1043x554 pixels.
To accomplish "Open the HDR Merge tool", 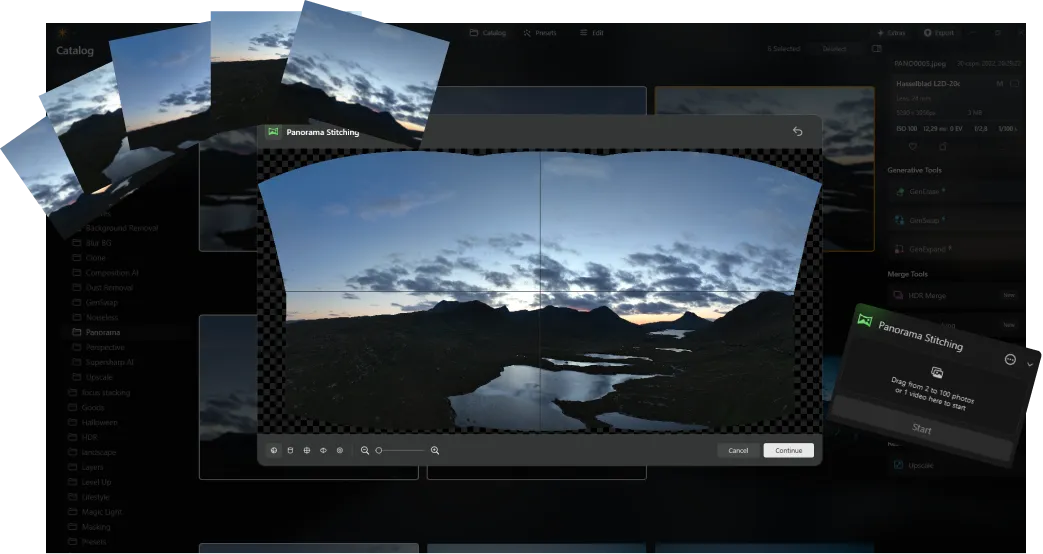I will click(955, 295).
